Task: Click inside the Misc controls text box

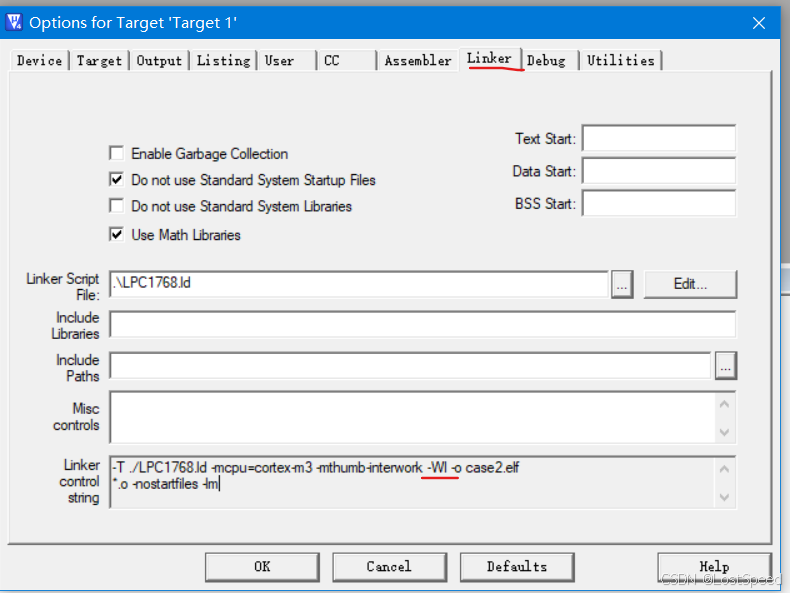Action: pyautogui.click(x=412, y=418)
